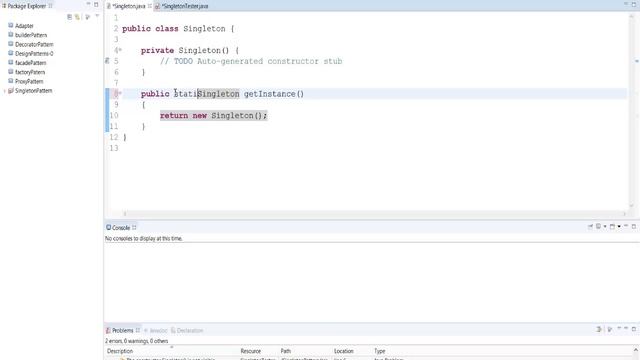Click the TODO comment on line 5
This screenshot has width=640, height=360.
[x=251, y=61]
